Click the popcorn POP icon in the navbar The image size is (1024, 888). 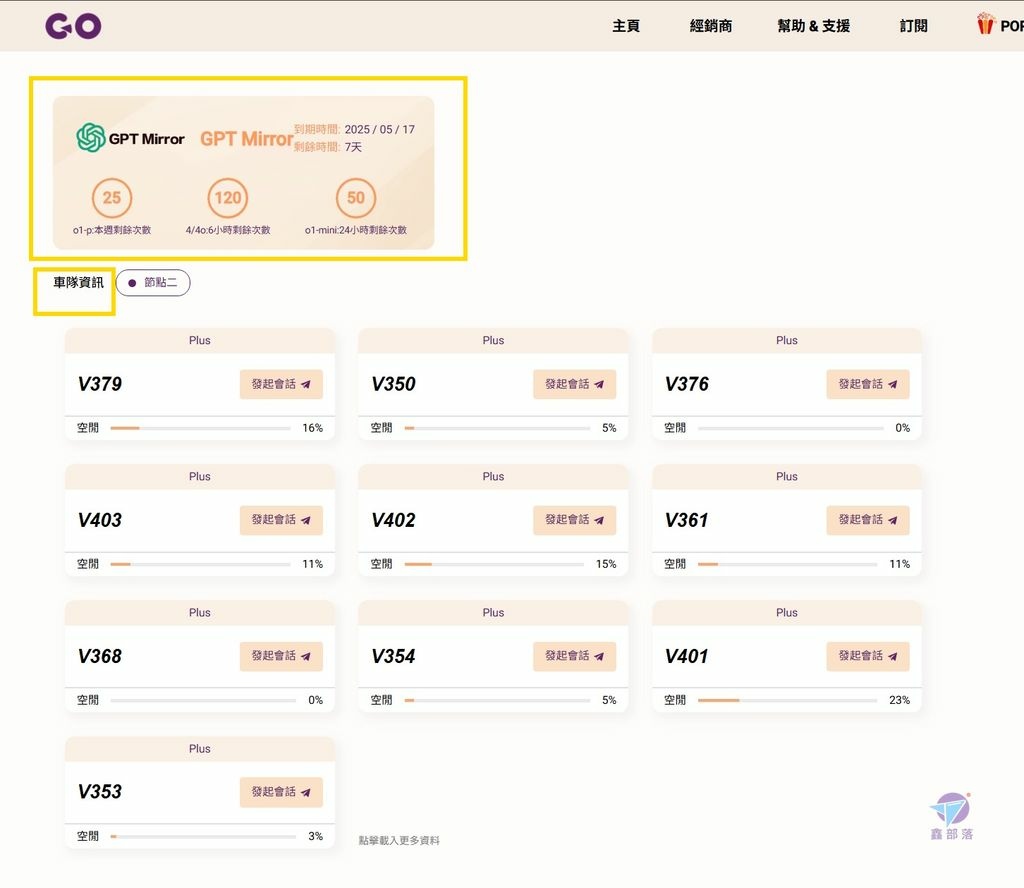(x=984, y=24)
